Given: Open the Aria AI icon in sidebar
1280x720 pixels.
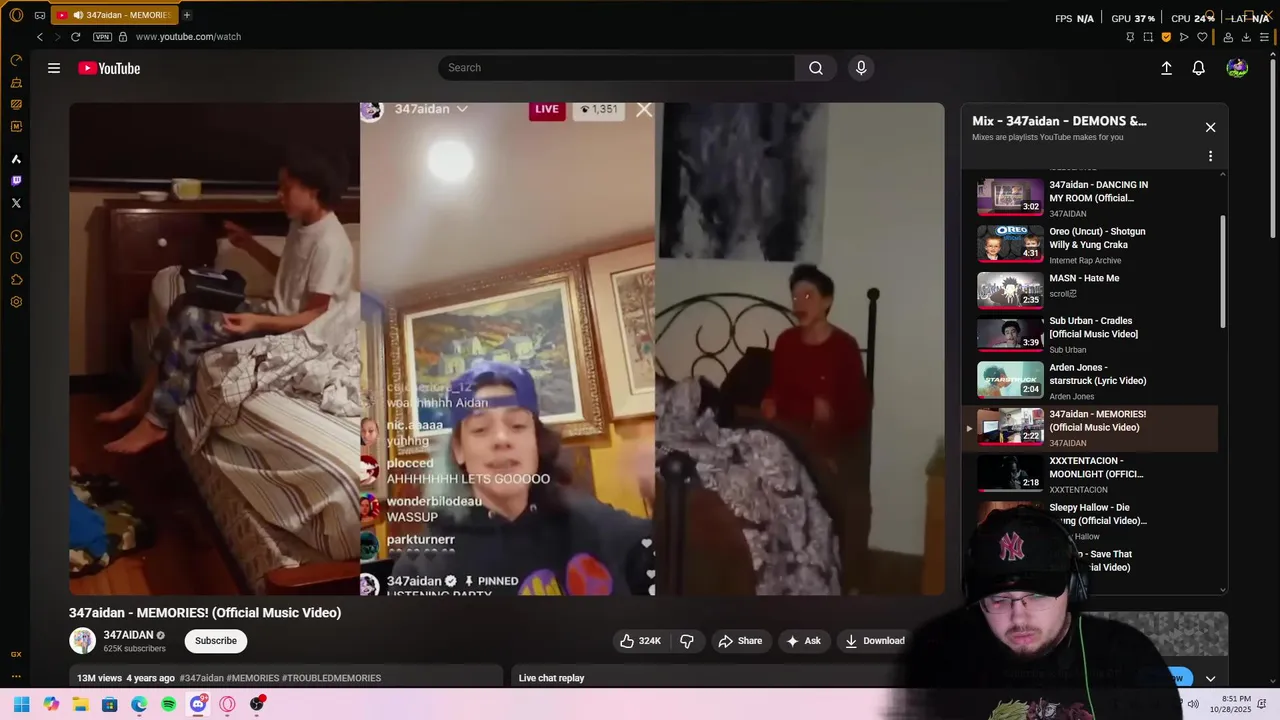Looking at the screenshot, I should 16,159.
